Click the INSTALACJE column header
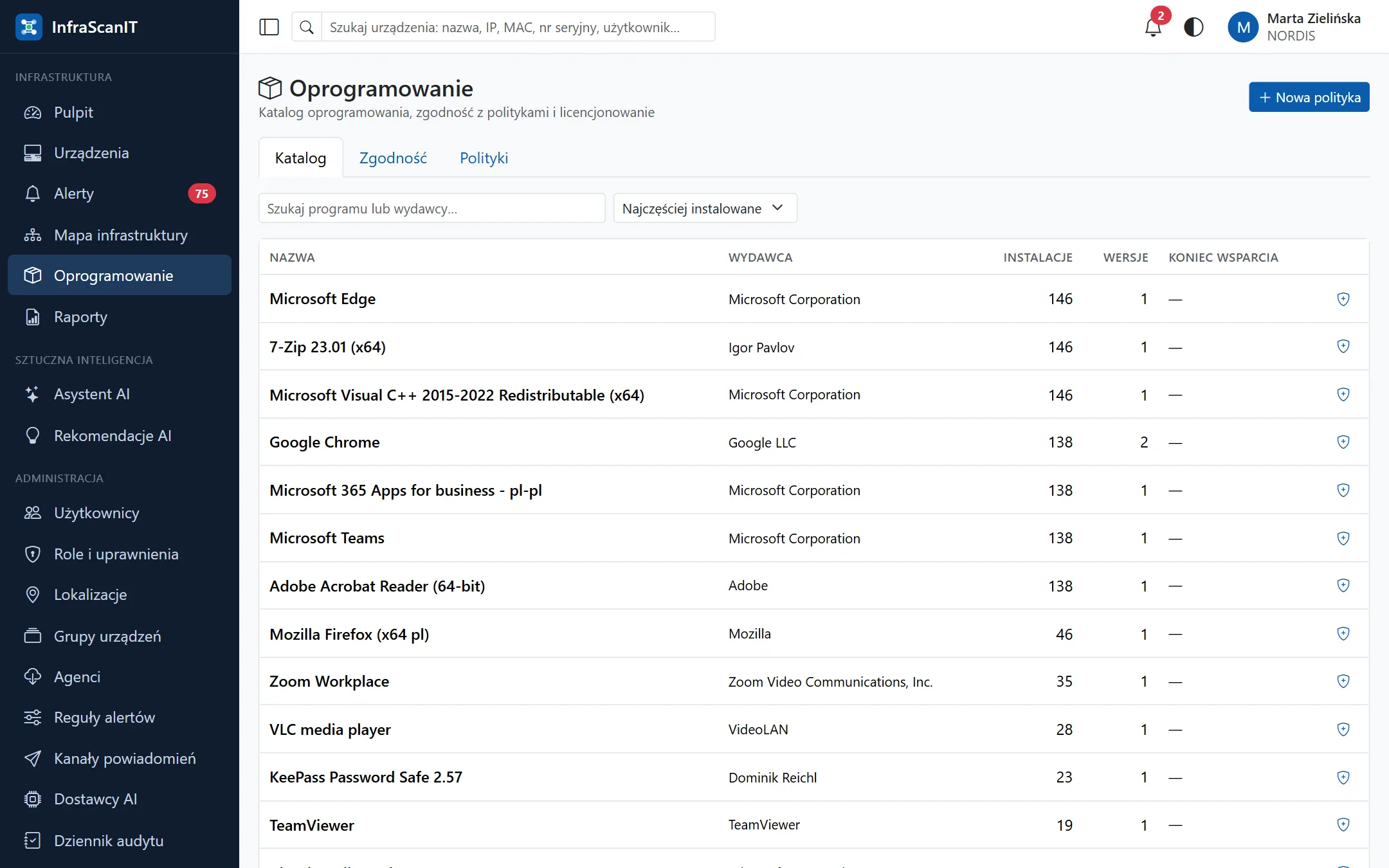The width and height of the screenshot is (1389, 868). pyautogui.click(x=1038, y=258)
